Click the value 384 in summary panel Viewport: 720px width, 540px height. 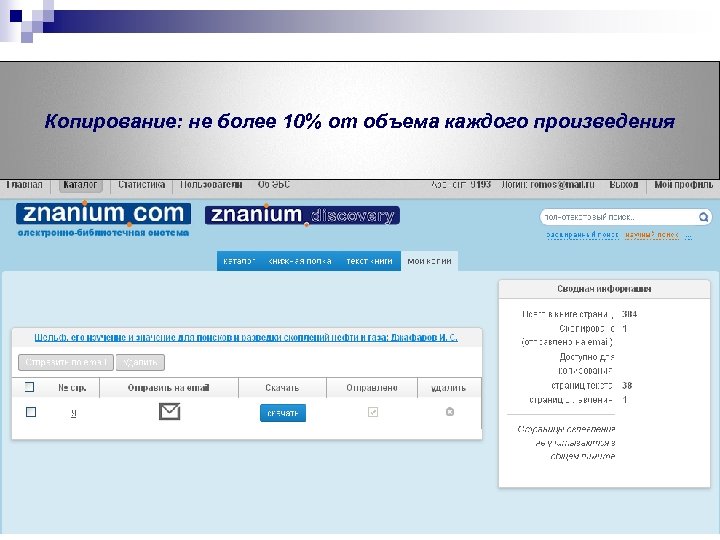(629, 314)
